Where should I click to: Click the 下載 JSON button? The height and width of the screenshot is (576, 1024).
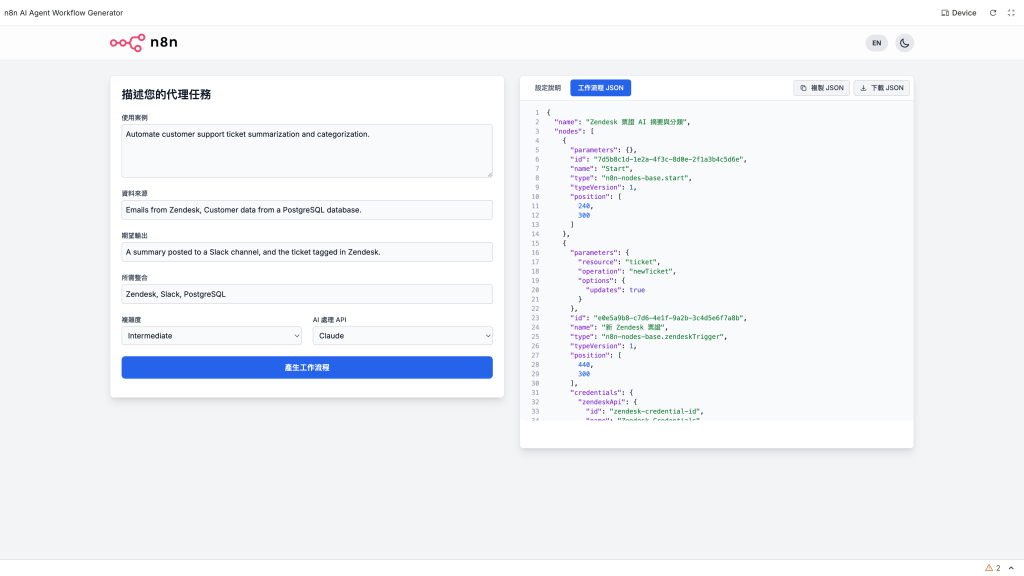click(x=881, y=88)
